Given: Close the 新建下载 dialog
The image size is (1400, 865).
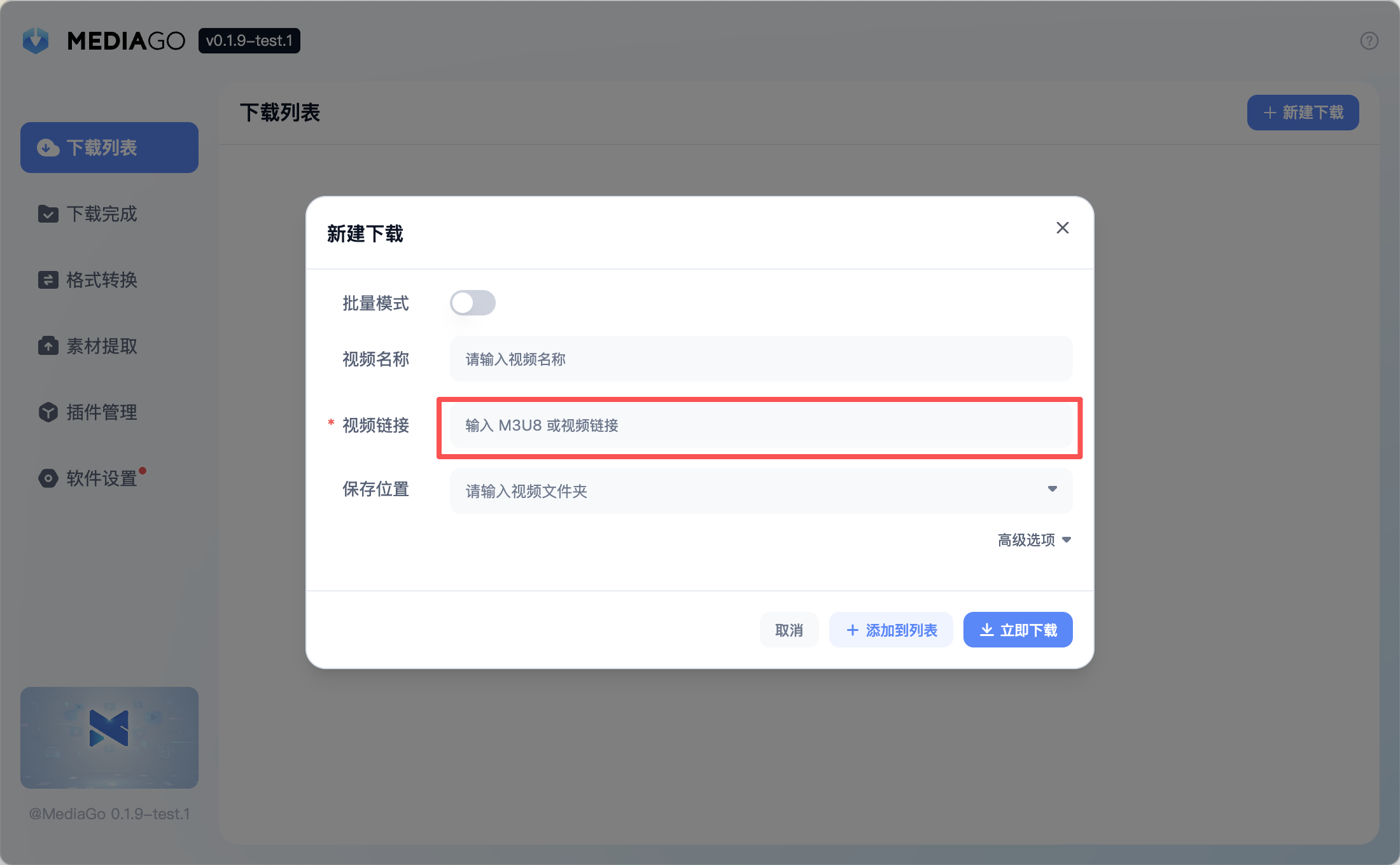Looking at the screenshot, I should [1062, 228].
